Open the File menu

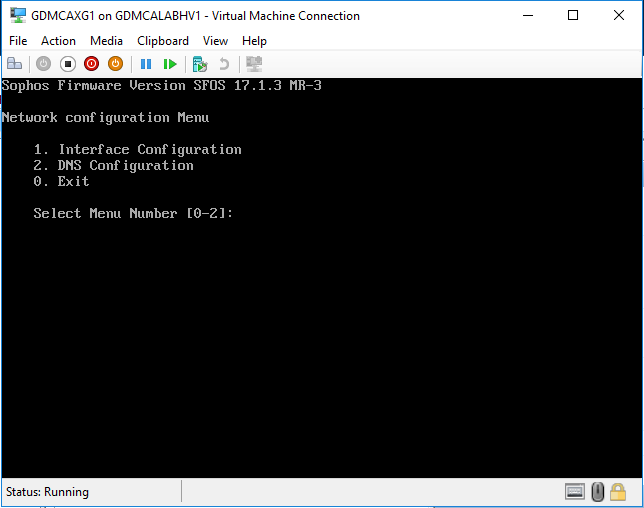(x=18, y=41)
